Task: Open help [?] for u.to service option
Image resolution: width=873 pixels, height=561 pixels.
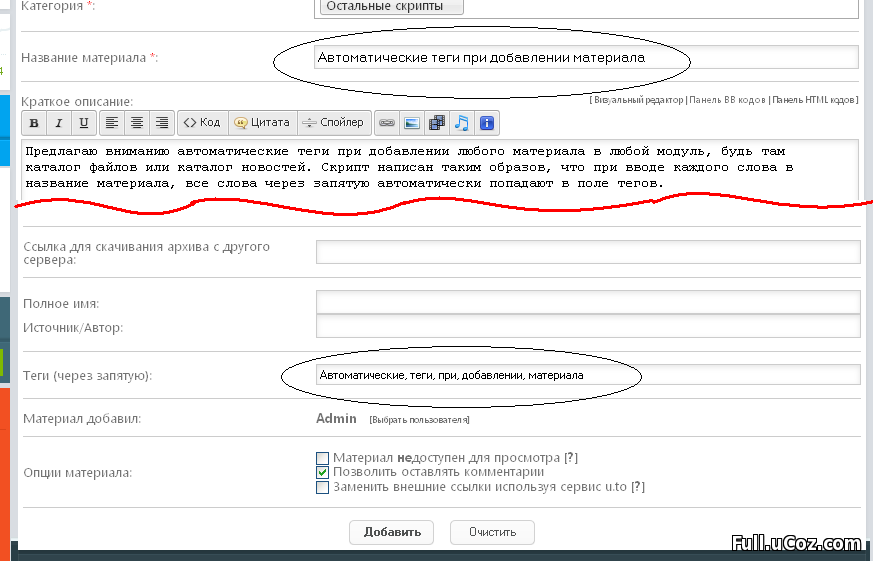Action: (x=637, y=487)
